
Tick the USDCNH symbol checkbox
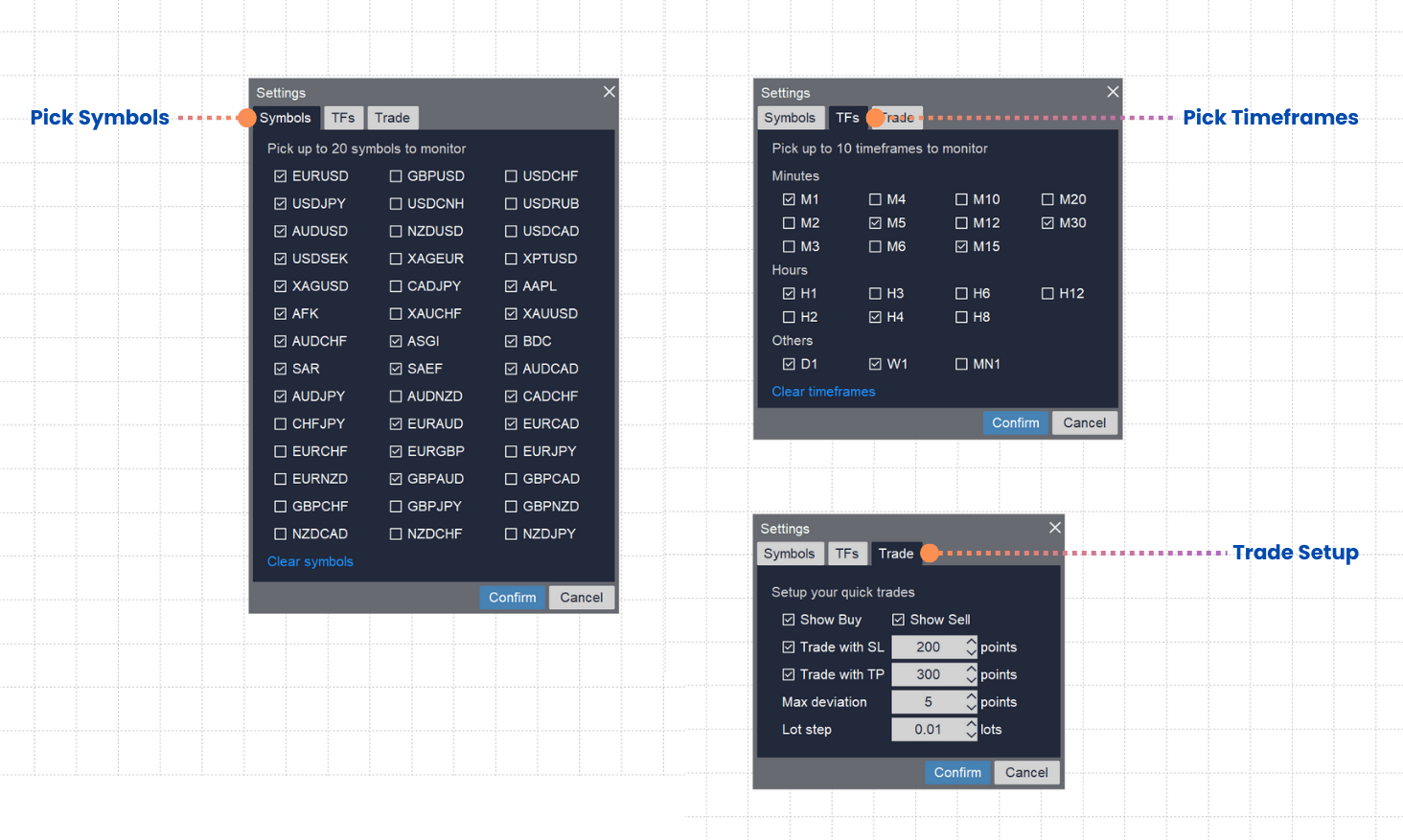coord(396,204)
